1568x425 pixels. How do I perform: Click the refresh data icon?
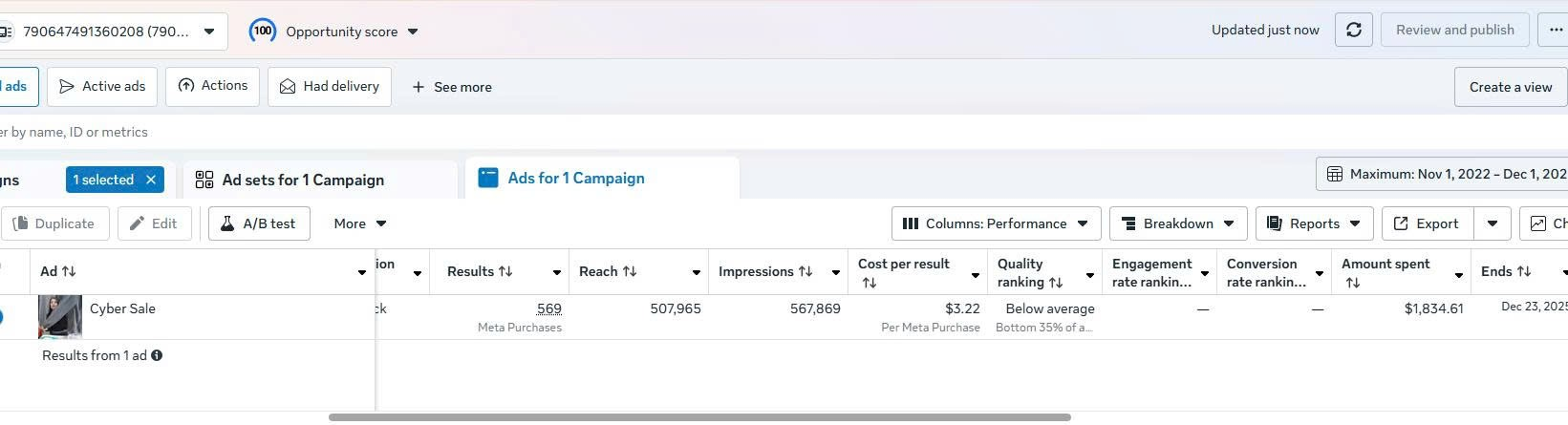[1353, 30]
